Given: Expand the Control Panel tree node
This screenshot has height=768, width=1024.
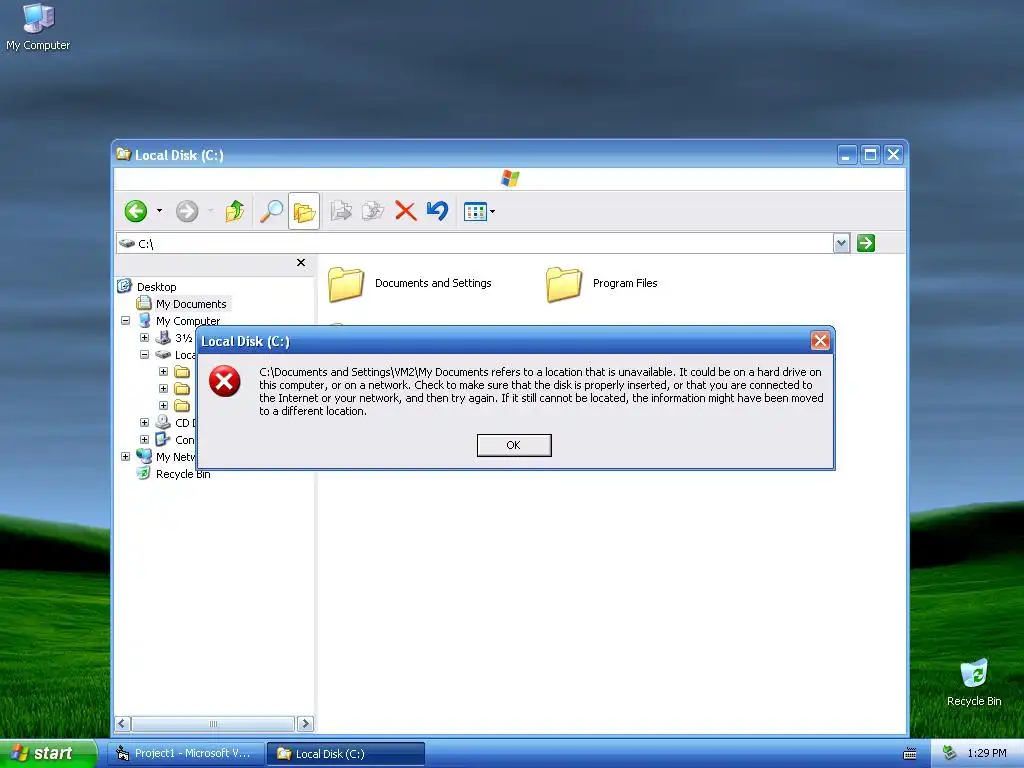Looking at the screenshot, I should 144,440.
